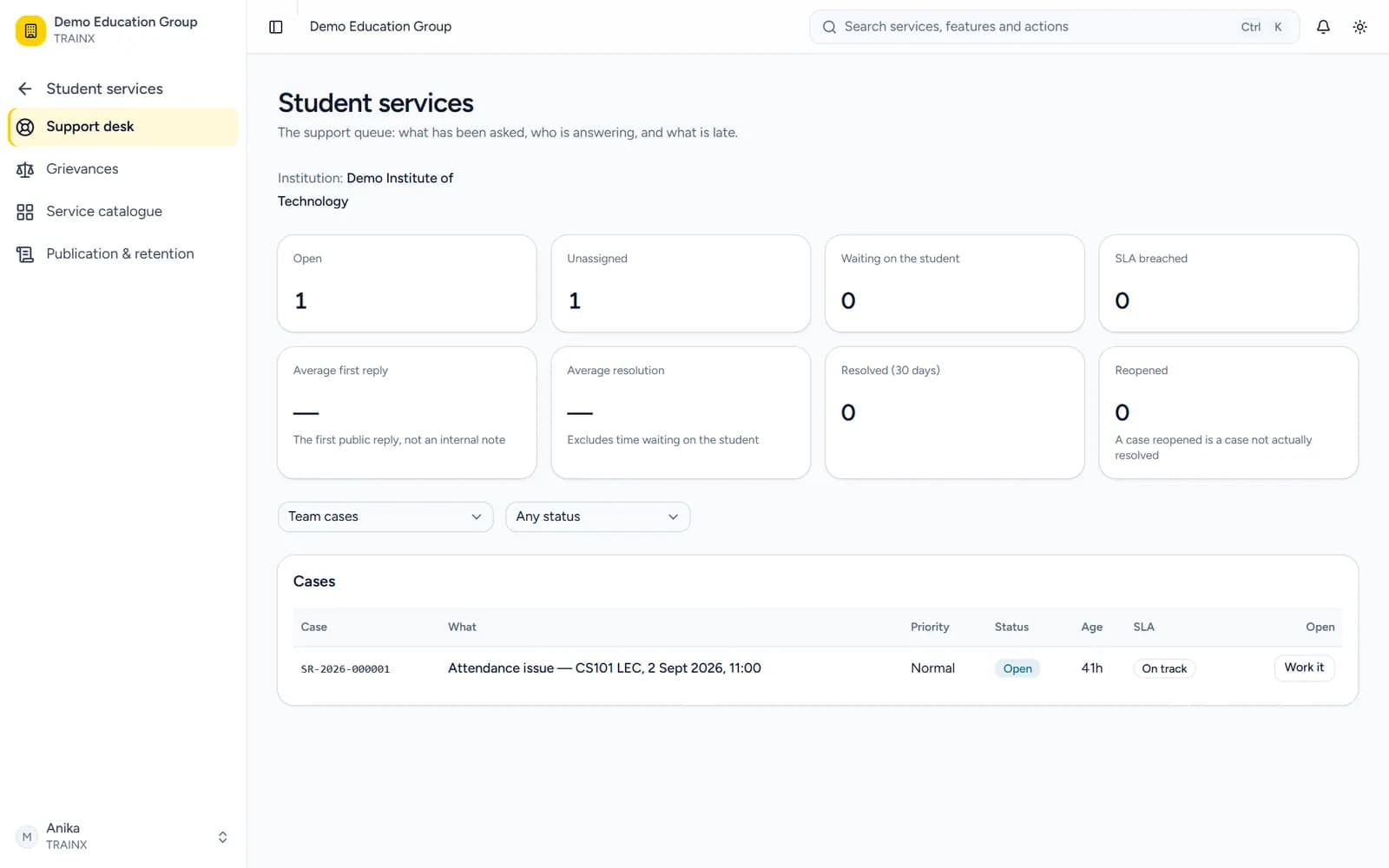Expand the Anika account switcher chevrons
This screenshot has height=868, width=1389.
[223, 837]
